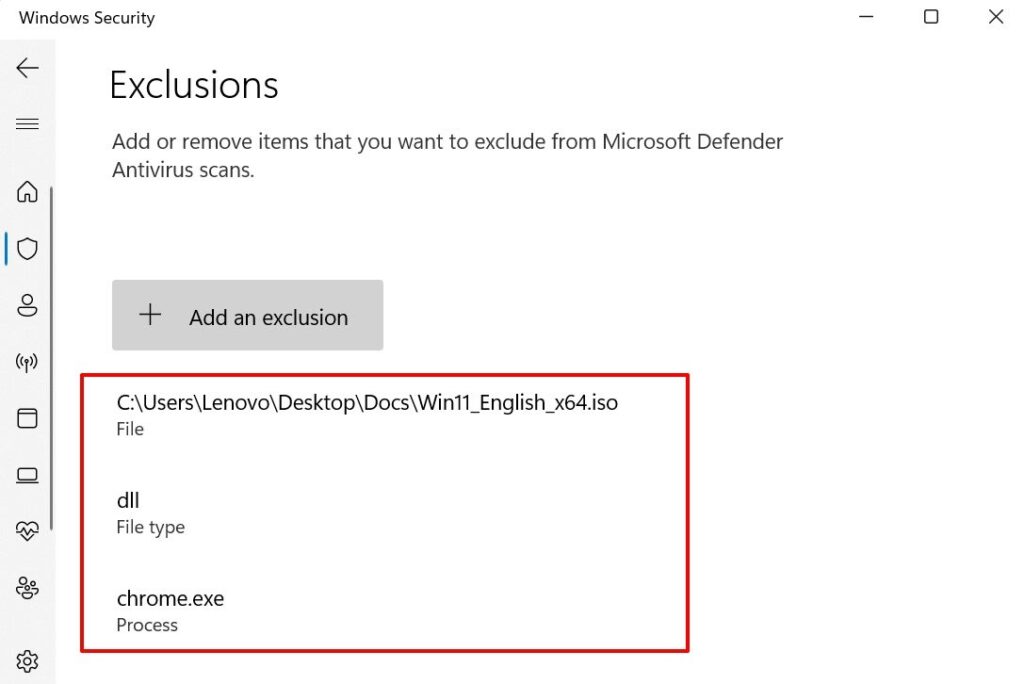Viewport: 1024px width, 684px height.
Task: Go back using the back arrow
Action: 27,68
